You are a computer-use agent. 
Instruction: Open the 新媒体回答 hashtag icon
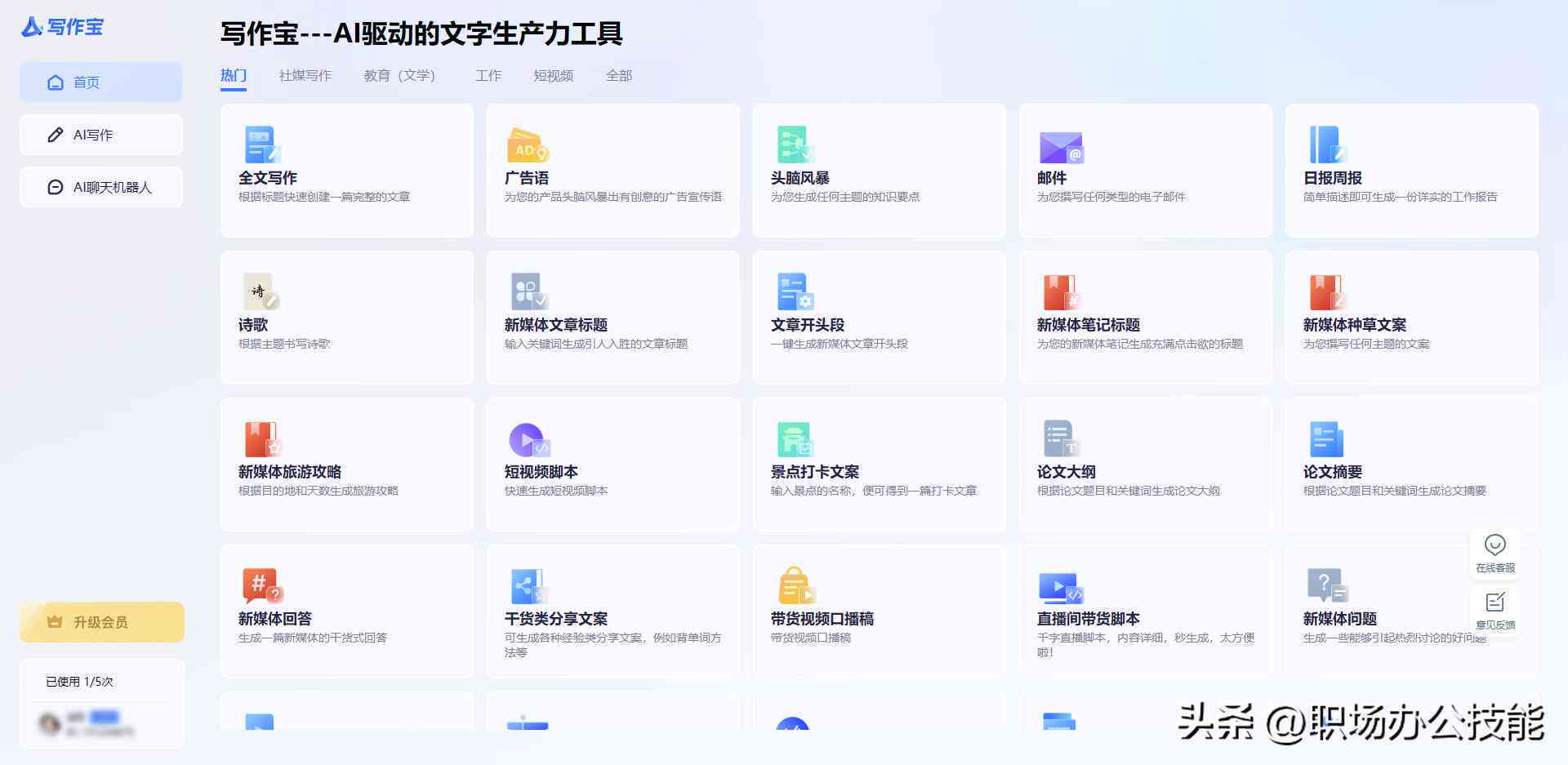click(262, 586)
